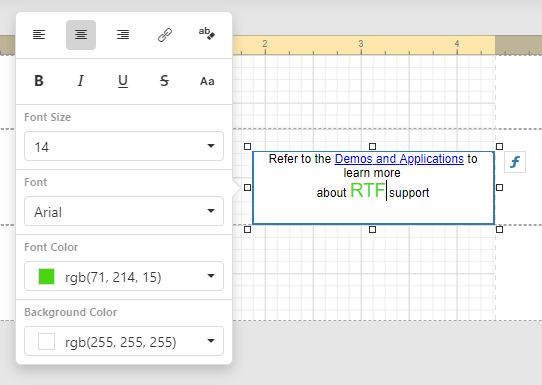Image resolution: width=542 pixels, height=385 pixels.
Task: Follow the Demos and Applications link
Action: pos(399,159)
